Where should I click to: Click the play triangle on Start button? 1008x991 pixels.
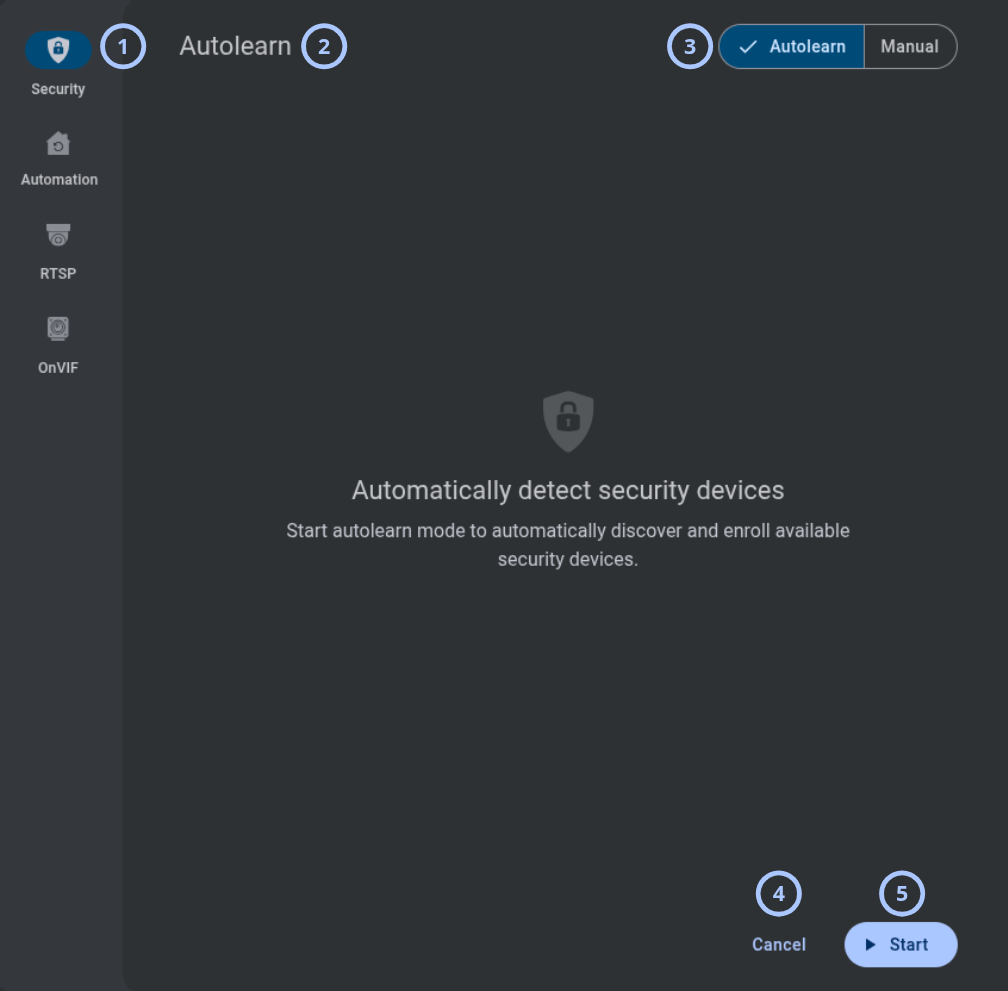click(x=870, y=944)
